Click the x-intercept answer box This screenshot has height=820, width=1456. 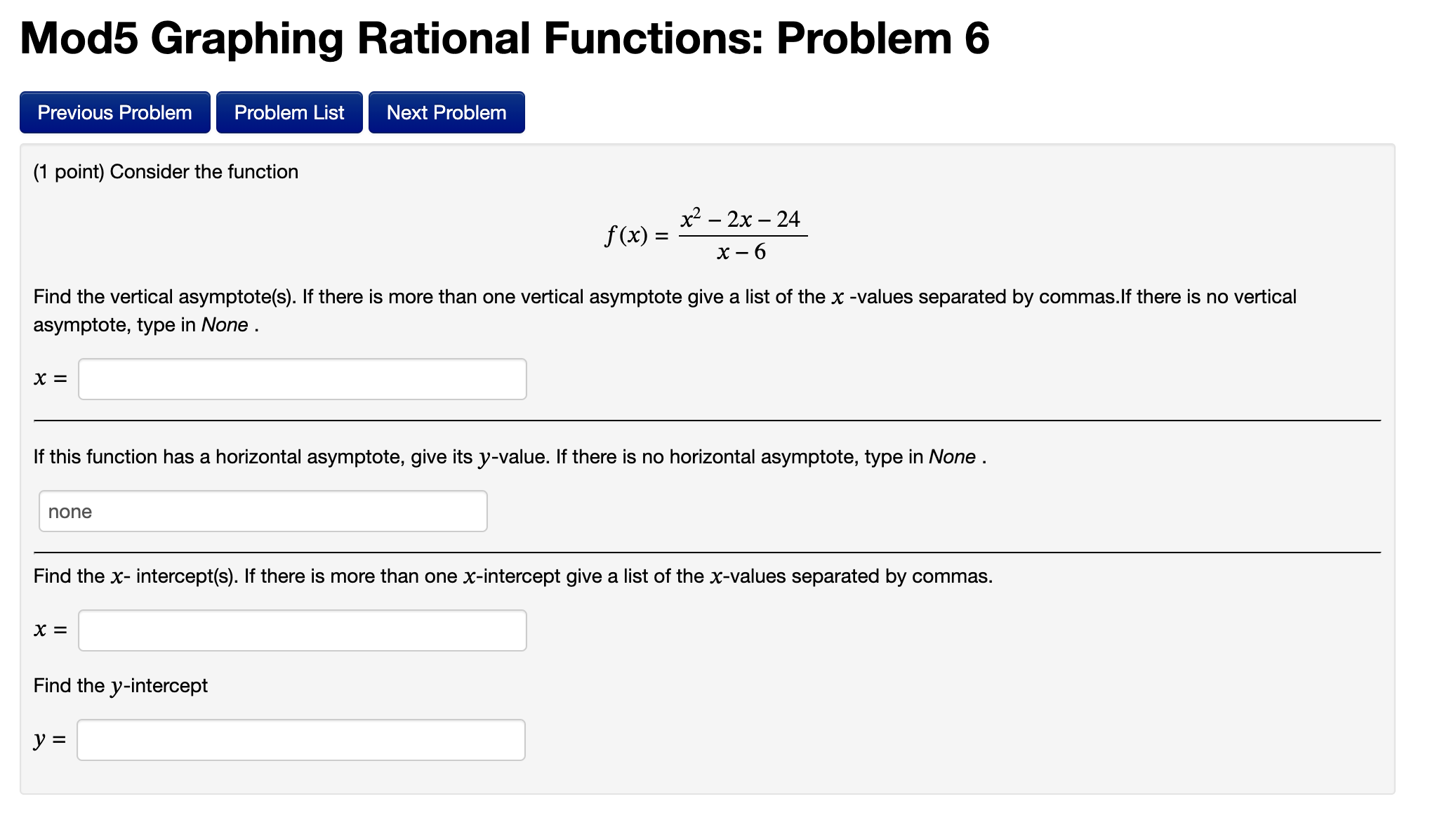click(302, 630)
